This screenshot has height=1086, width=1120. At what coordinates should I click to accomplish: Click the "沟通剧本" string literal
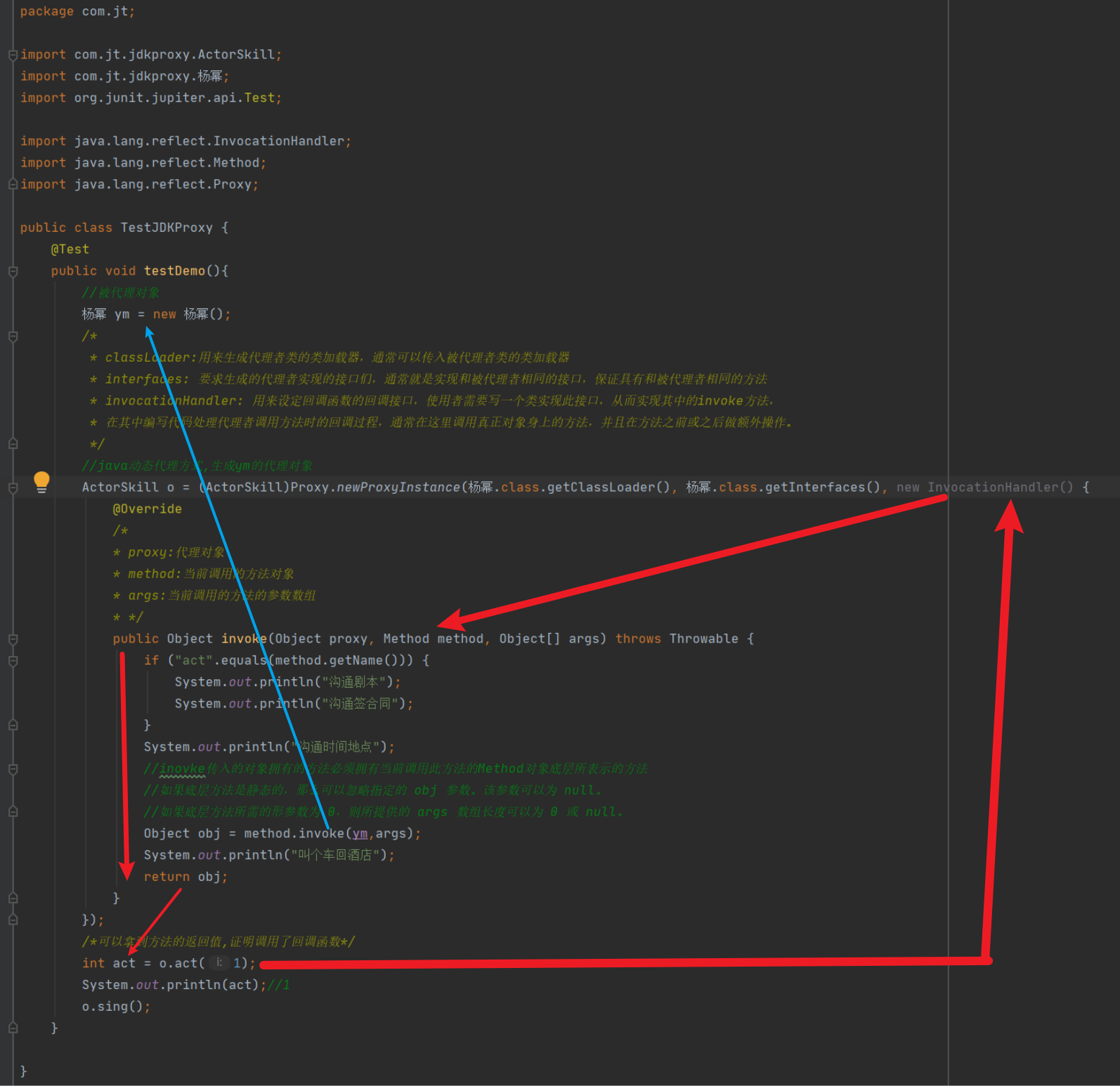point(354,682)
